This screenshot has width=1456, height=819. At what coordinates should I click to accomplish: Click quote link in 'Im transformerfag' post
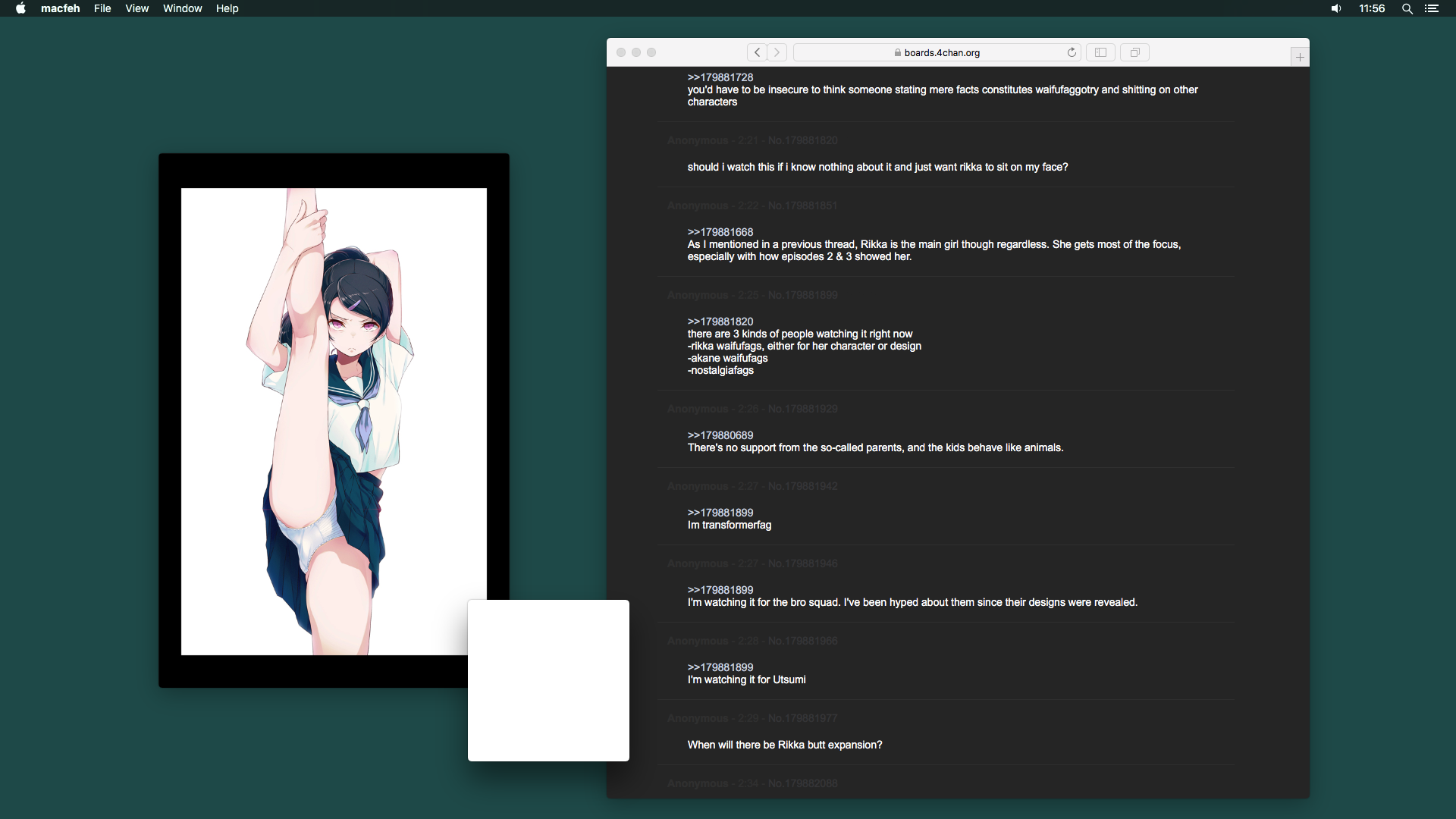tap(720, 513)
